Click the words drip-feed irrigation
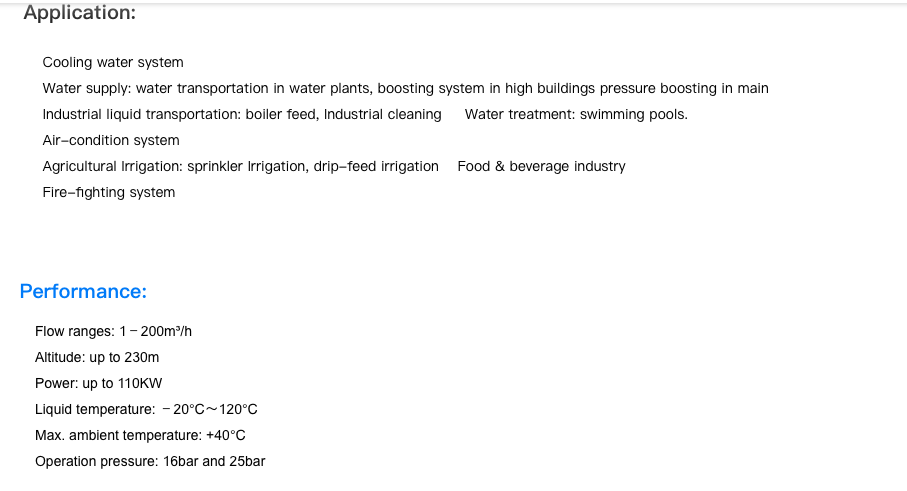Viewport: 907px width, 491px height. click(376, 167)
